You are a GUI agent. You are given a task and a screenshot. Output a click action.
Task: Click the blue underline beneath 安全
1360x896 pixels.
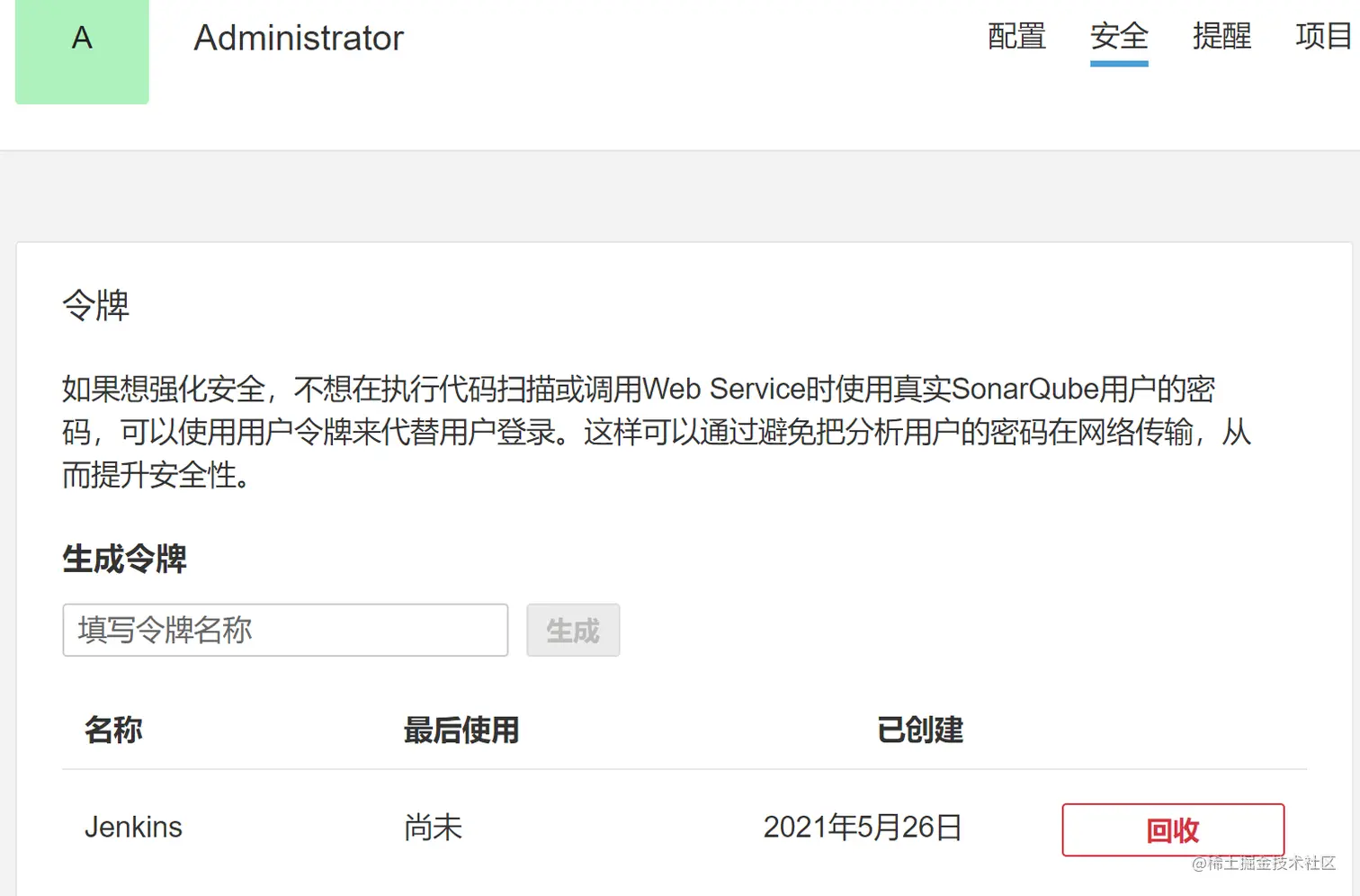click(1119, 63)
